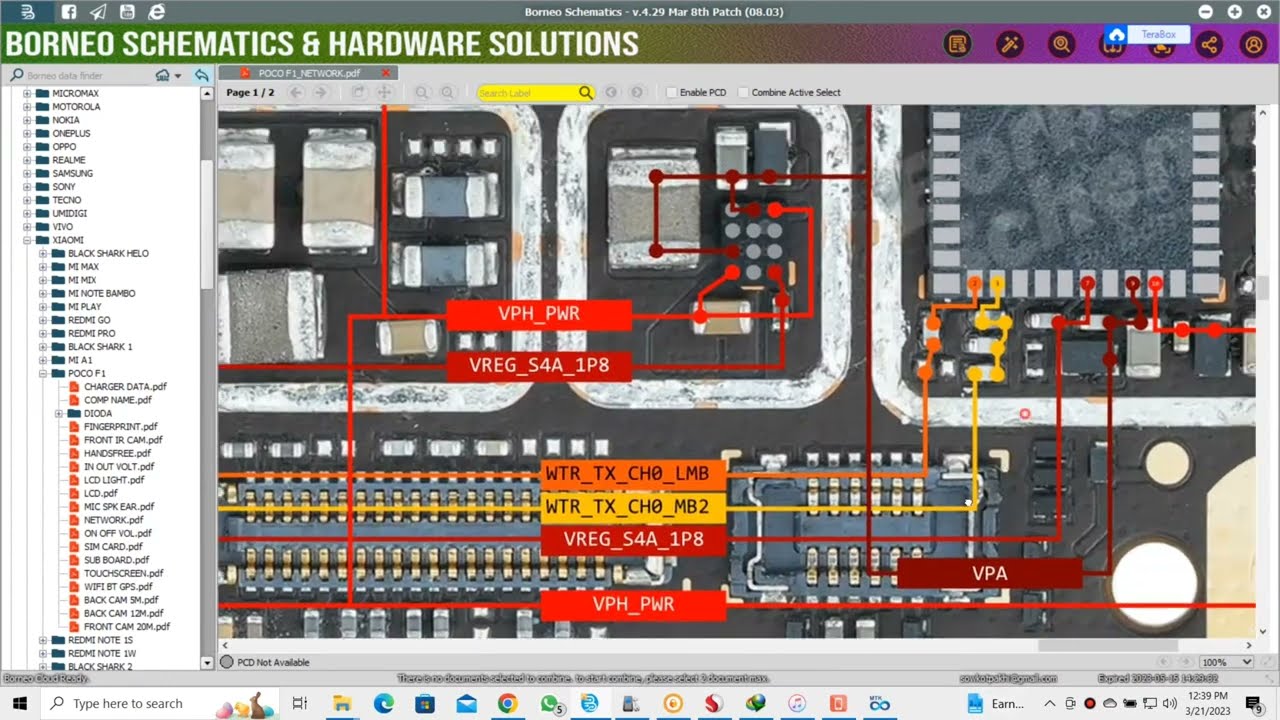Image resolution: width=1280 pixels, height=720 pixels.
Task: Click the VPA dark red label
Action: coord(990,574)
